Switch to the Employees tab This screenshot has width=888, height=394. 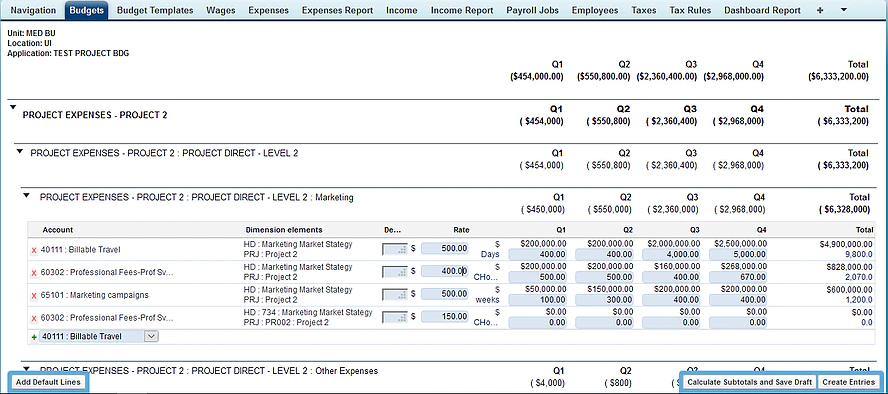595,10
